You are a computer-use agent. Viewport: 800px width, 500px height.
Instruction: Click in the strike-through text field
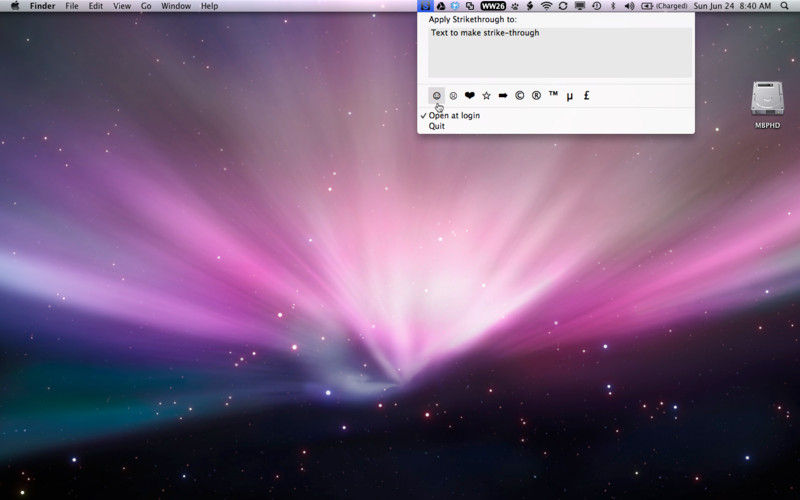click(x=560, y=52)
